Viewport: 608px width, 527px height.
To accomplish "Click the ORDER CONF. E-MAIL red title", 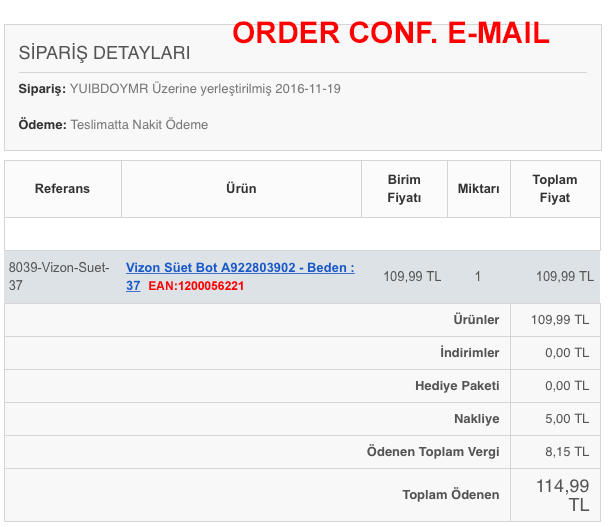I will click(391, 33).
